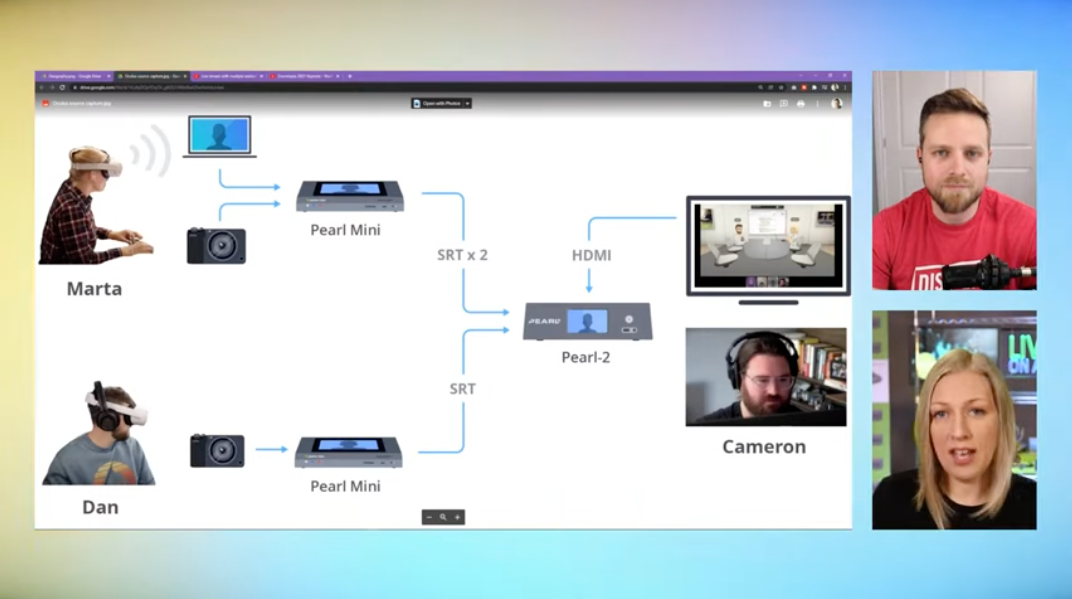Restore the browser window using maximize button
The image size is (1072, 599).
[830, 75]
